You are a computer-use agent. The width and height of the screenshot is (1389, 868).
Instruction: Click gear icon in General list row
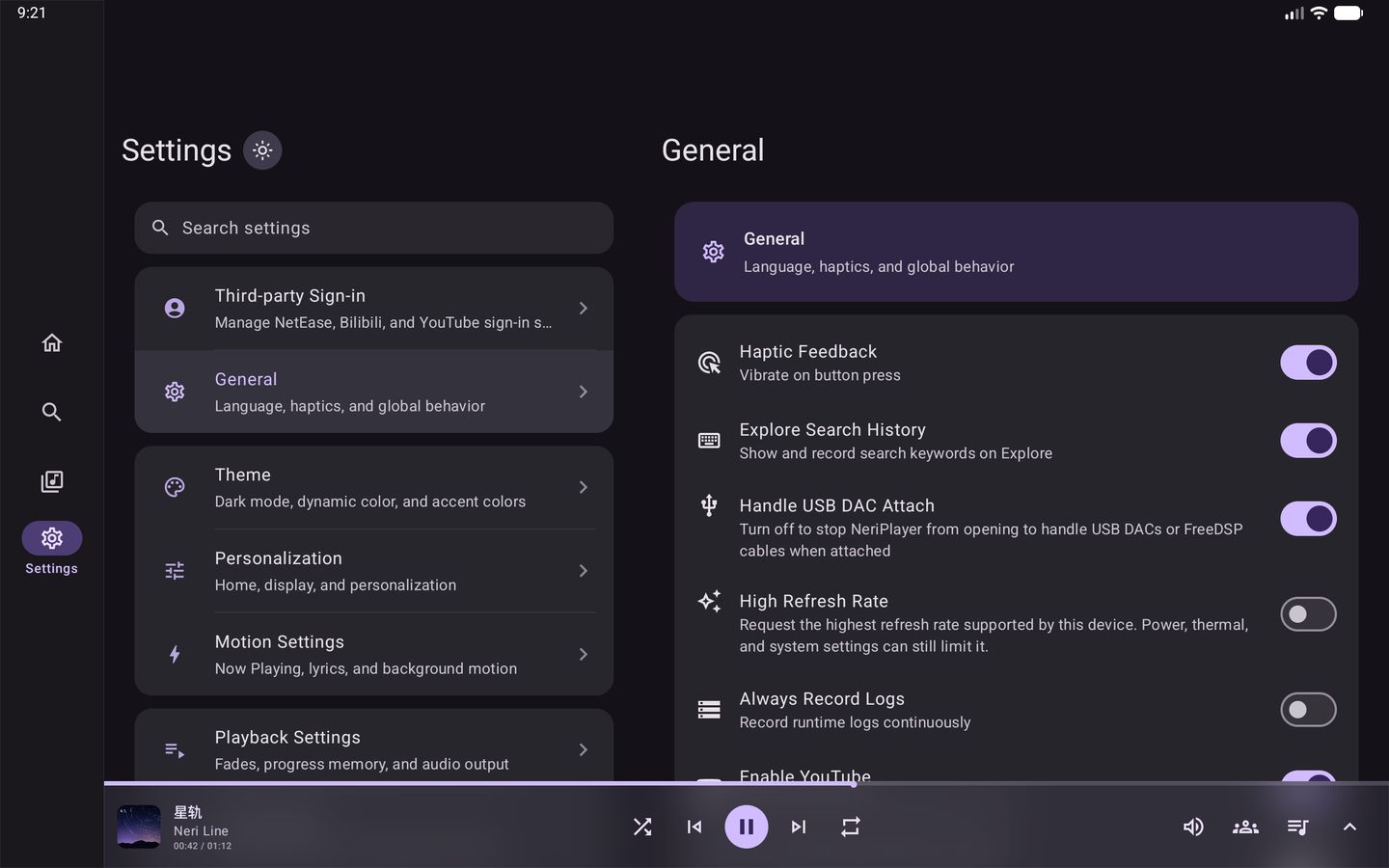pyautogui.click(x=175, y=392)
